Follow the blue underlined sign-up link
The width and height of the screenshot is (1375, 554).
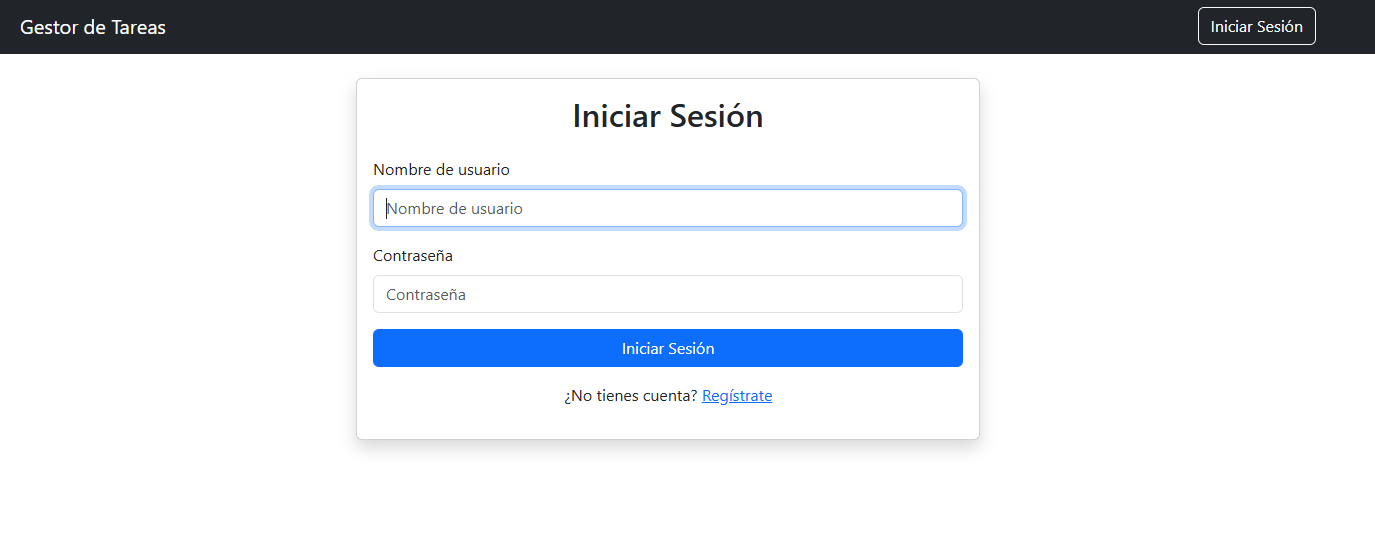tap(737, 396)
